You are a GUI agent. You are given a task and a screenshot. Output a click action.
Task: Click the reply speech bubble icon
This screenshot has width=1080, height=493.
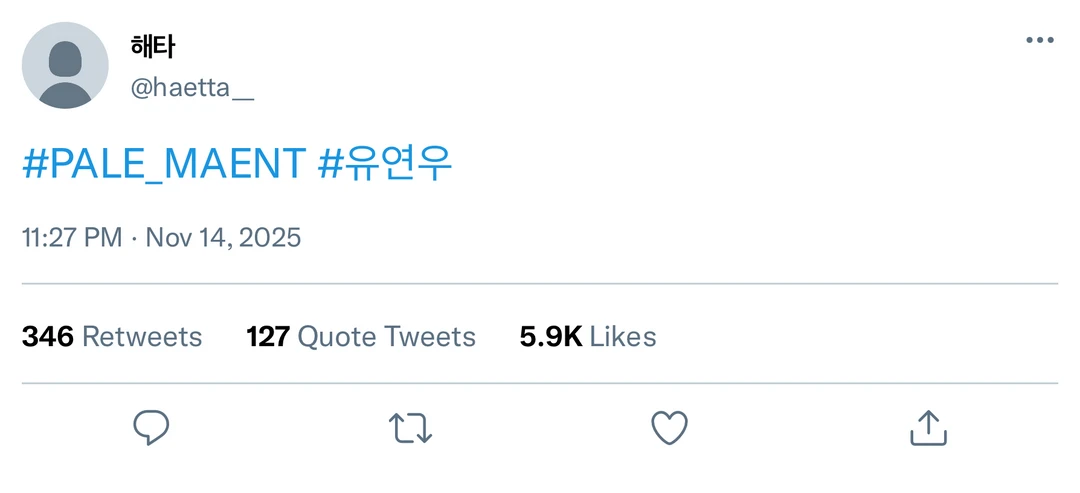(151, 428)
